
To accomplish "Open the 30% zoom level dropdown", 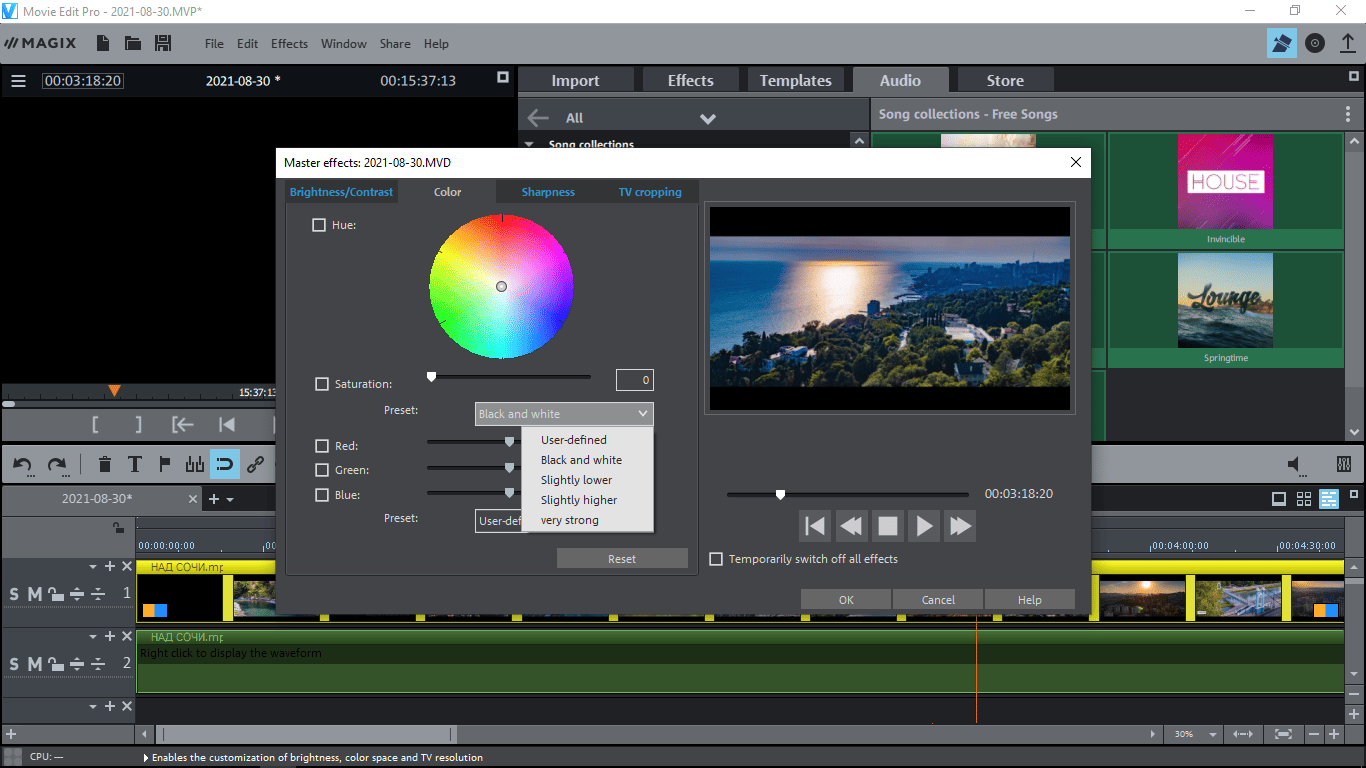I will [x=1214, y=734].
